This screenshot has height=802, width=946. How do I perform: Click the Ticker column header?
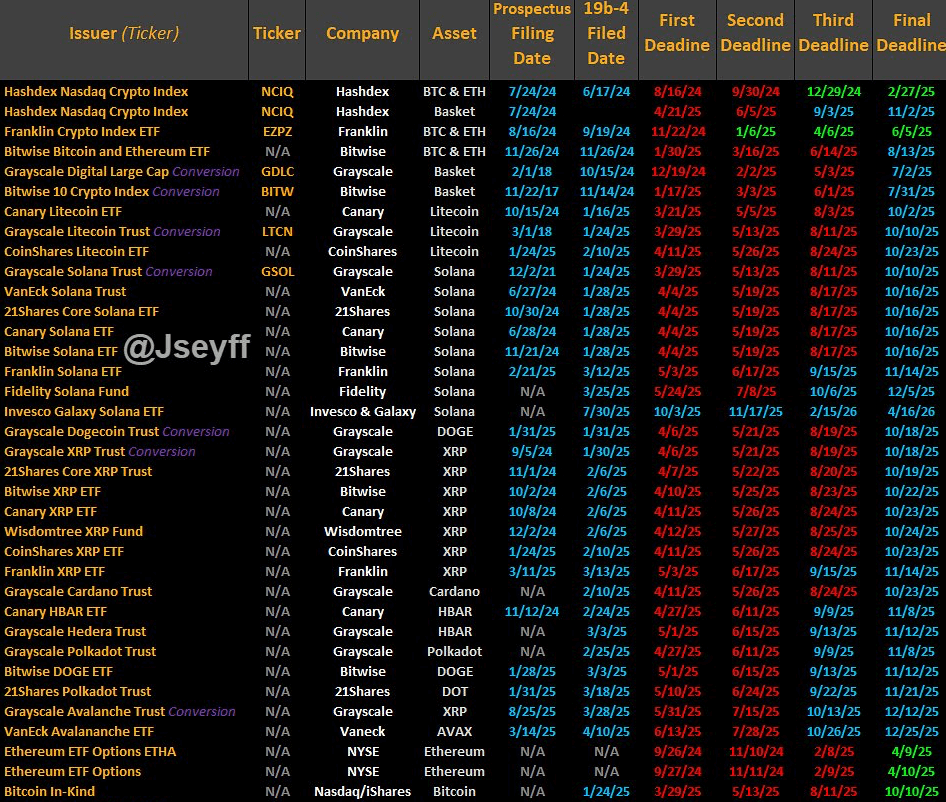pos(277,33)
